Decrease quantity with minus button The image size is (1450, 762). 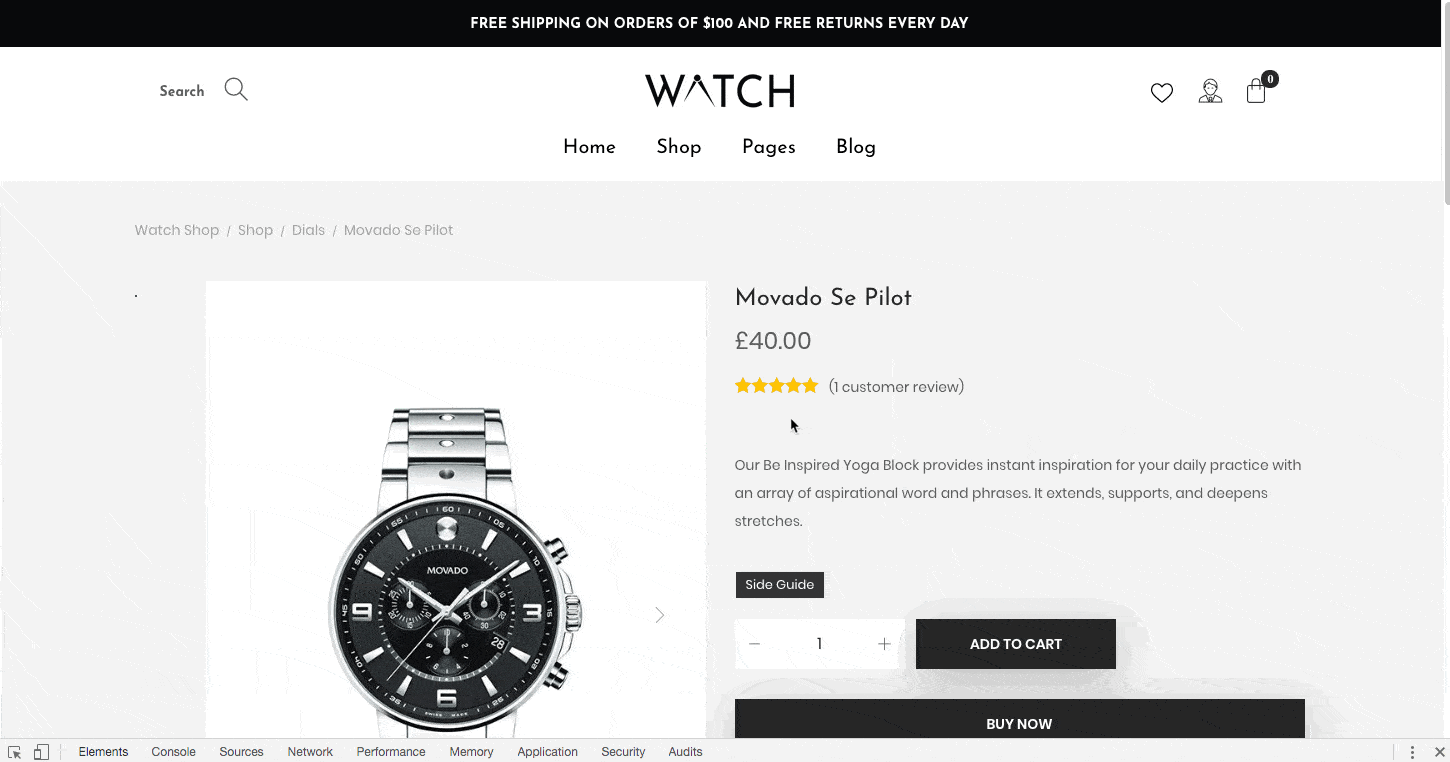[755, 644]
